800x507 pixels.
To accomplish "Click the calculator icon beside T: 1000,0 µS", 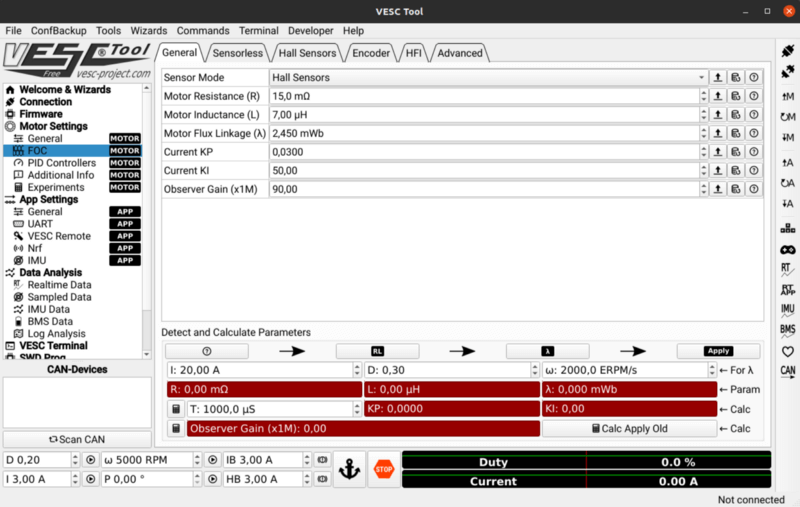I will [x=176, y=409].
